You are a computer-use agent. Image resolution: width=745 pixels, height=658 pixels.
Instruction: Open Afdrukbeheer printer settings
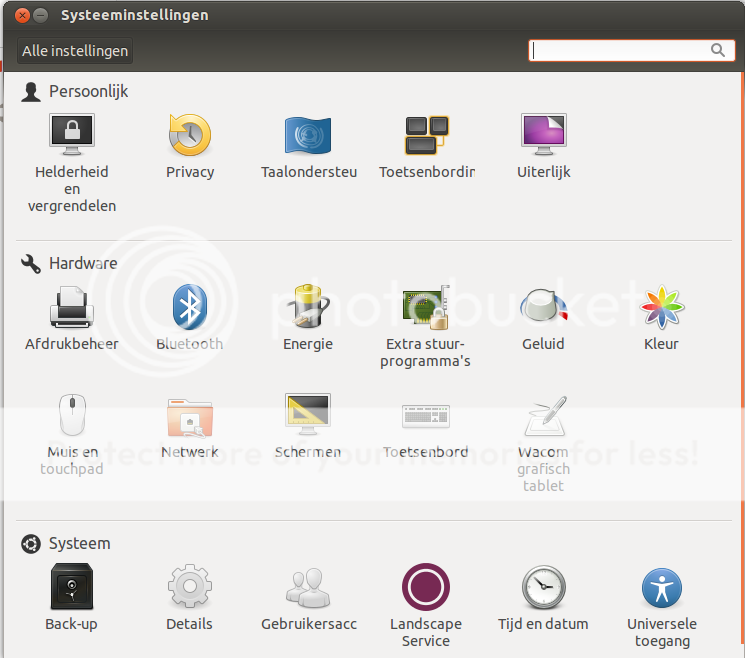pos(71,308)
